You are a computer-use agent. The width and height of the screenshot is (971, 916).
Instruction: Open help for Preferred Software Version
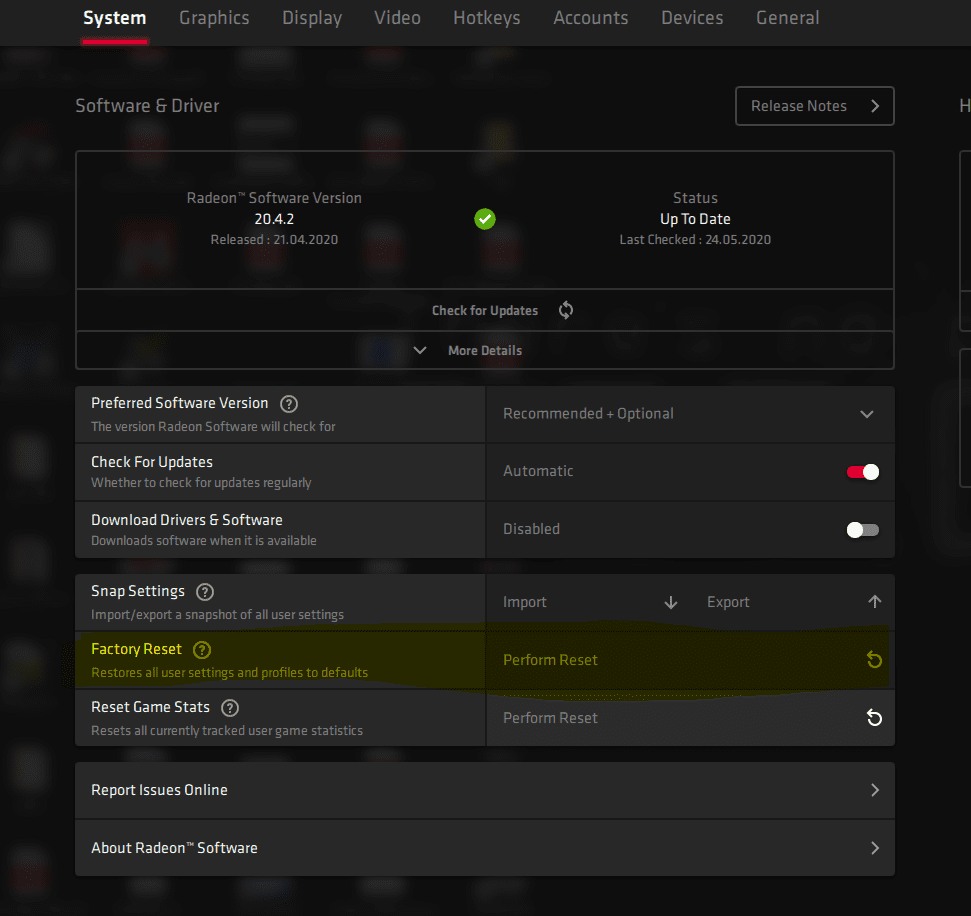pos(289,404)
